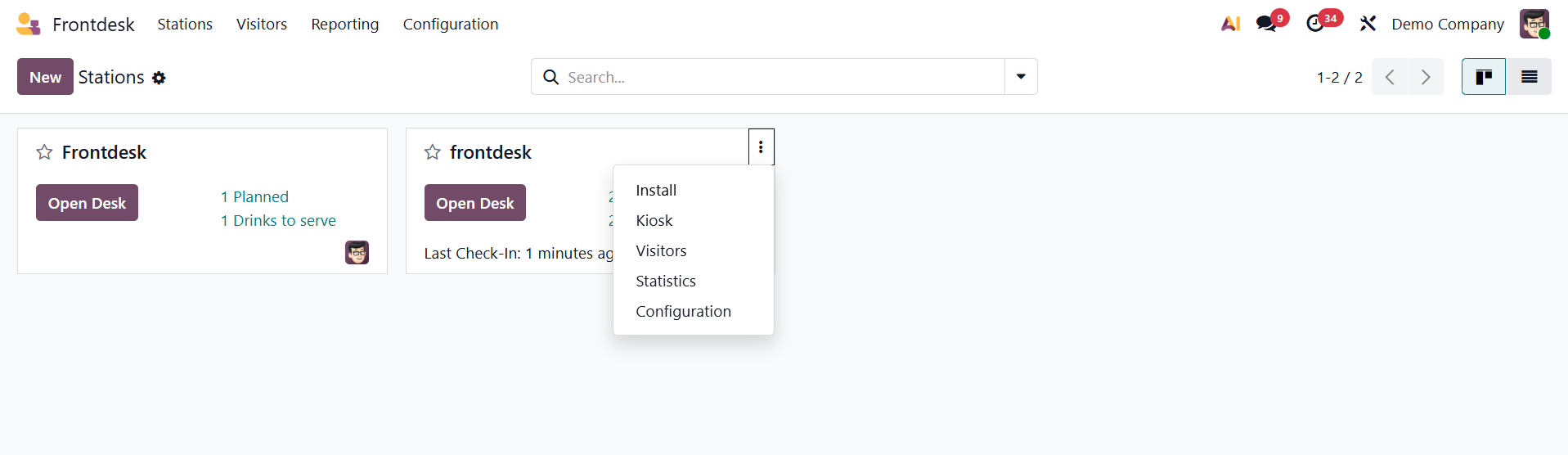Choose Statistics in the station menu

click(666, 282)
